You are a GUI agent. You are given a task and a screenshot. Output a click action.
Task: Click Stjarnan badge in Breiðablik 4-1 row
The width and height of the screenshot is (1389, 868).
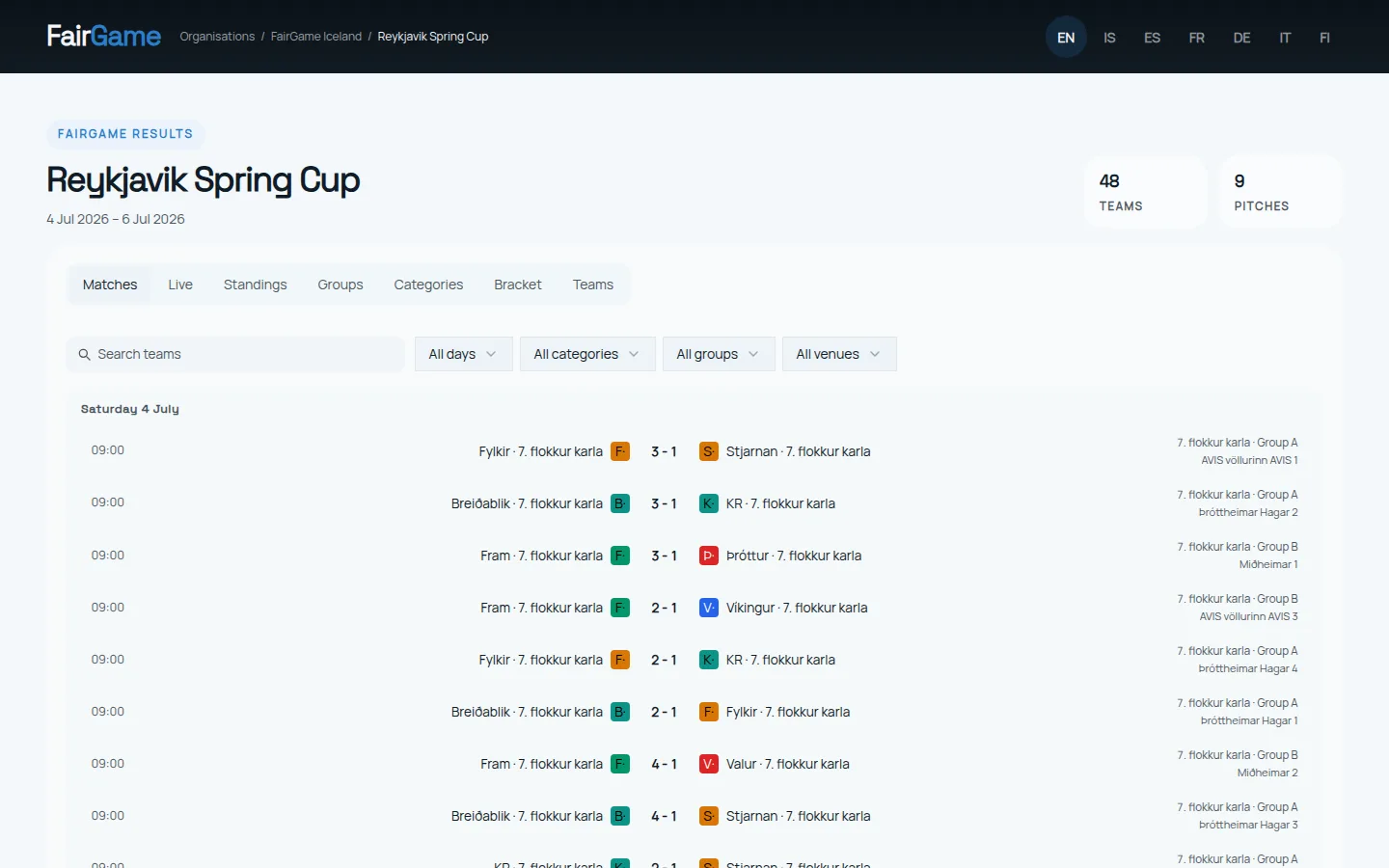point(709,816)
